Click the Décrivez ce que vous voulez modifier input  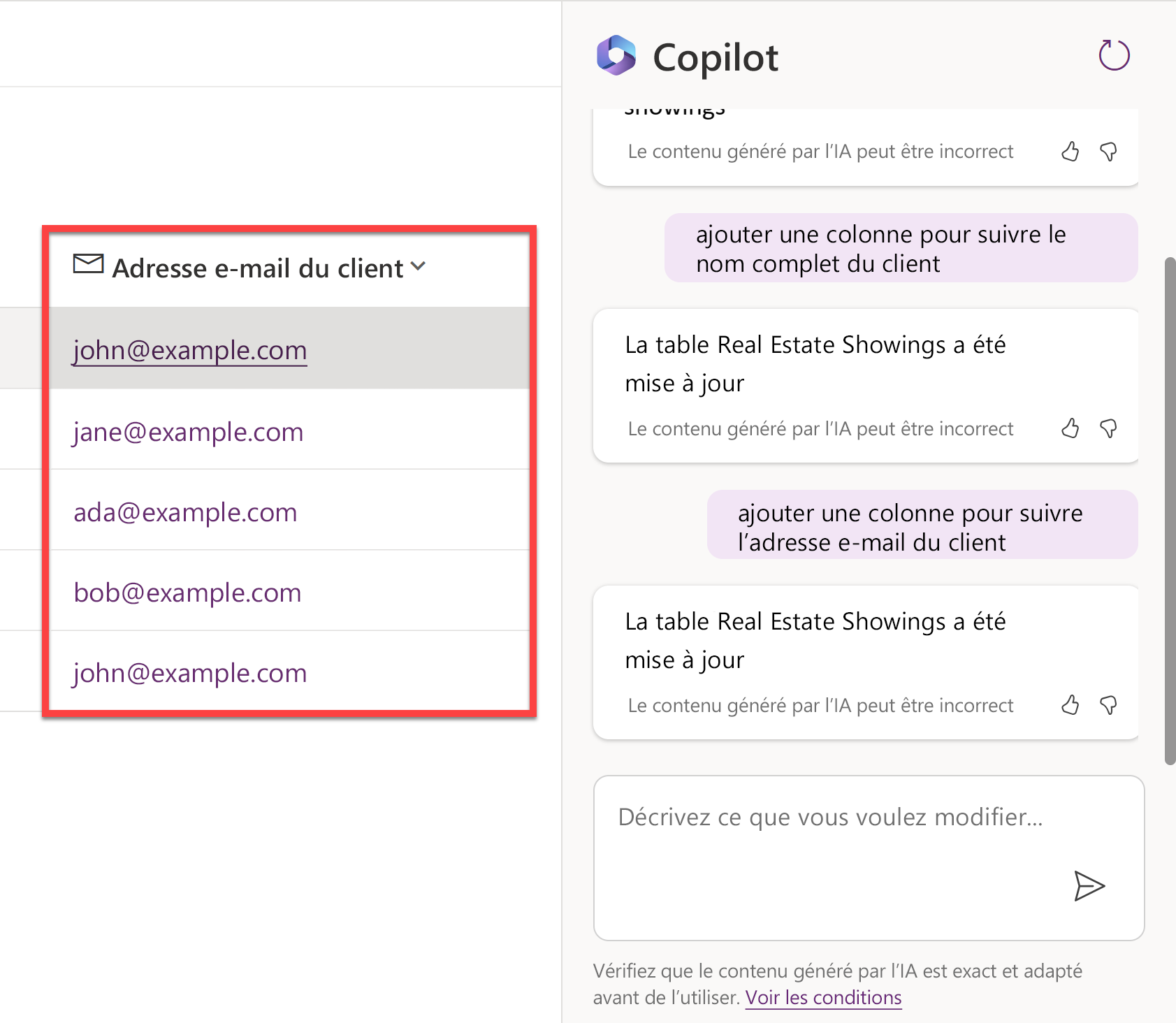pos(869,857)
